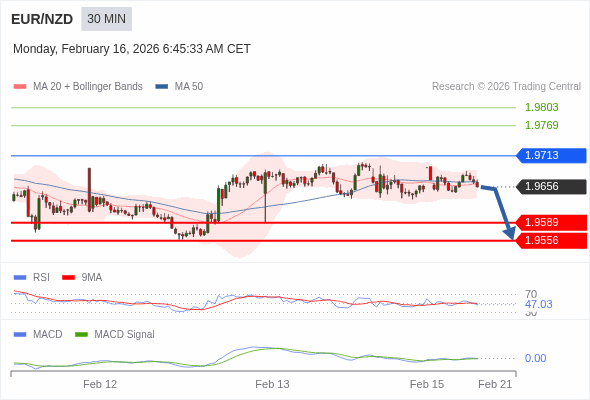Click the red 1.9589 support tag
This screenshot has height=400, width=590.
tap(551, 222)
